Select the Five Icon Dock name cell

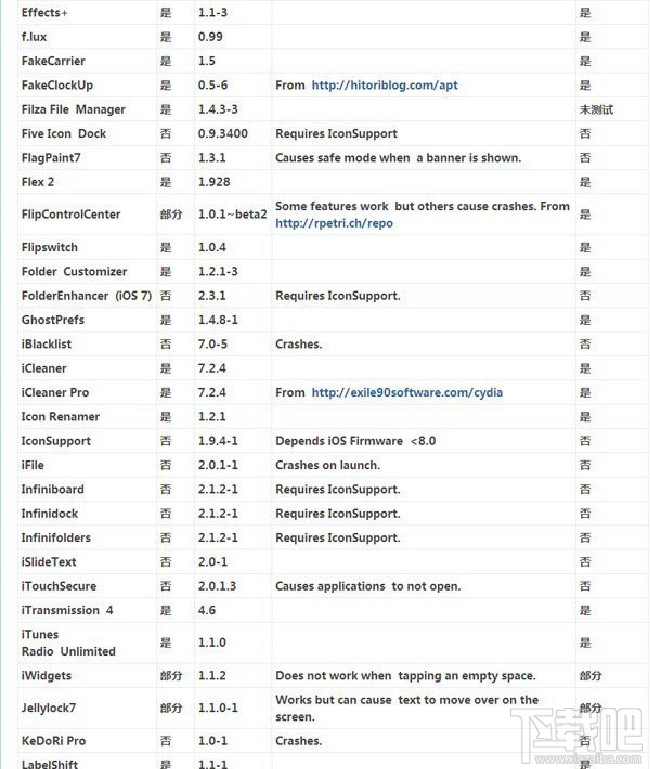[64, 134]
